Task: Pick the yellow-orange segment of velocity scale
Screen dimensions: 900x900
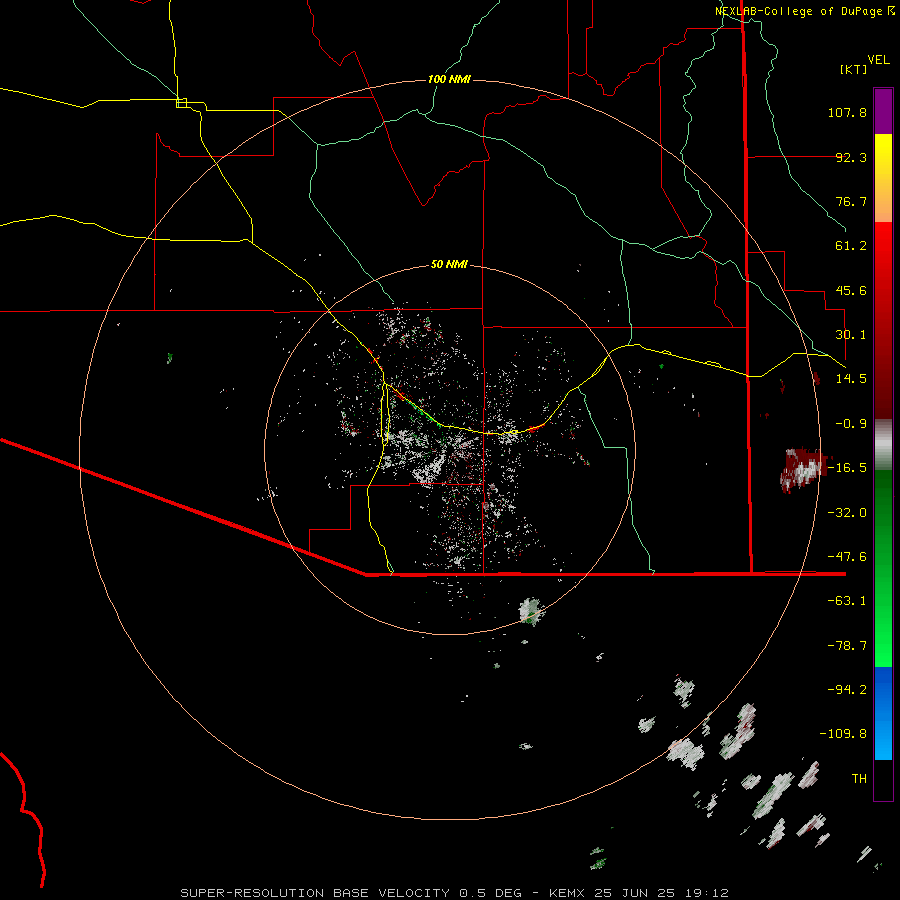Action: (x=883, y=178)
